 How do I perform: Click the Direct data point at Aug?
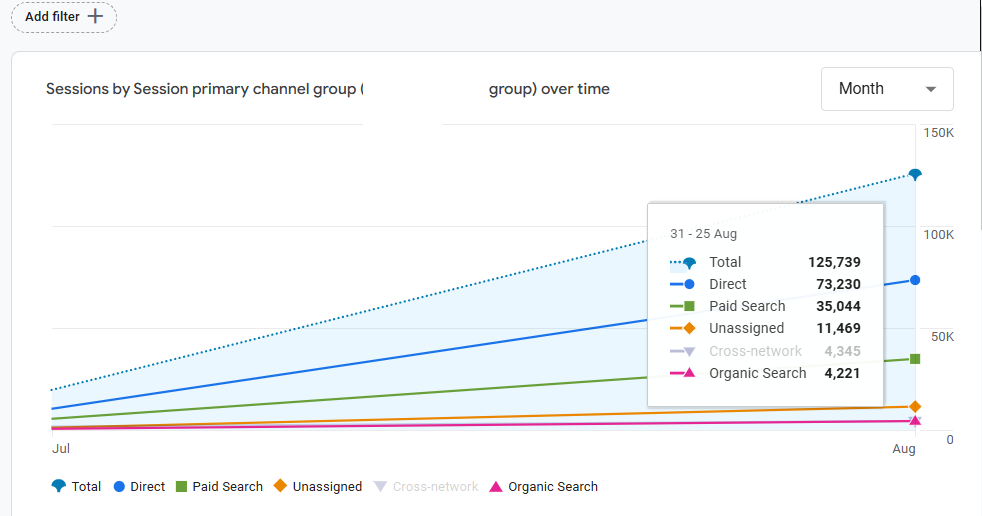pos(915,280)
